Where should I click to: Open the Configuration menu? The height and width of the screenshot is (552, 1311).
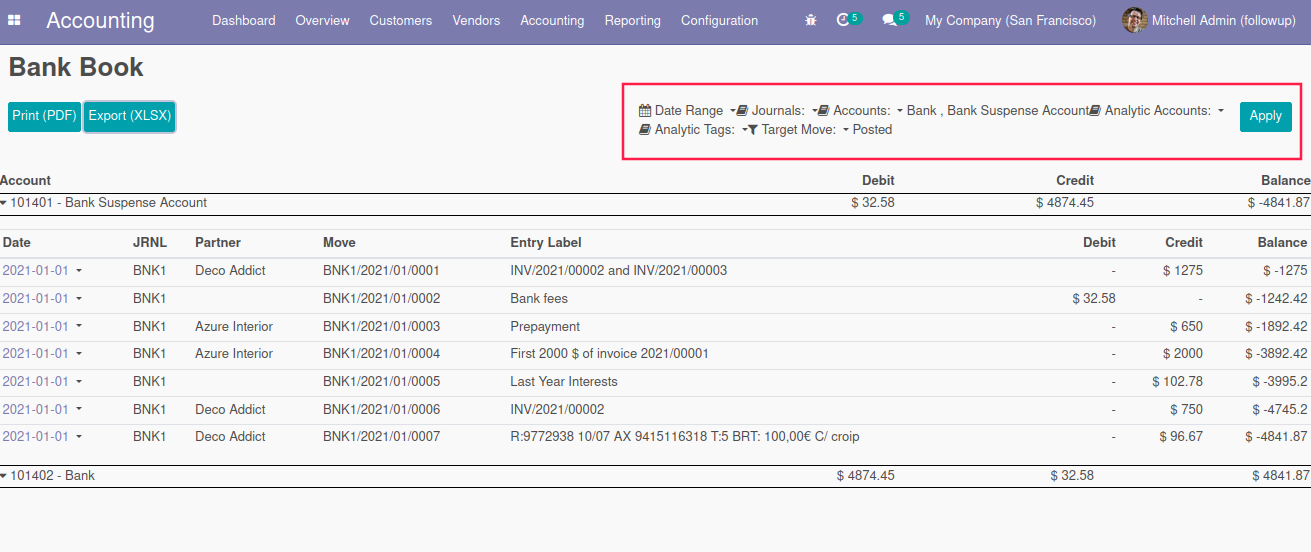(x=719, y=20)
